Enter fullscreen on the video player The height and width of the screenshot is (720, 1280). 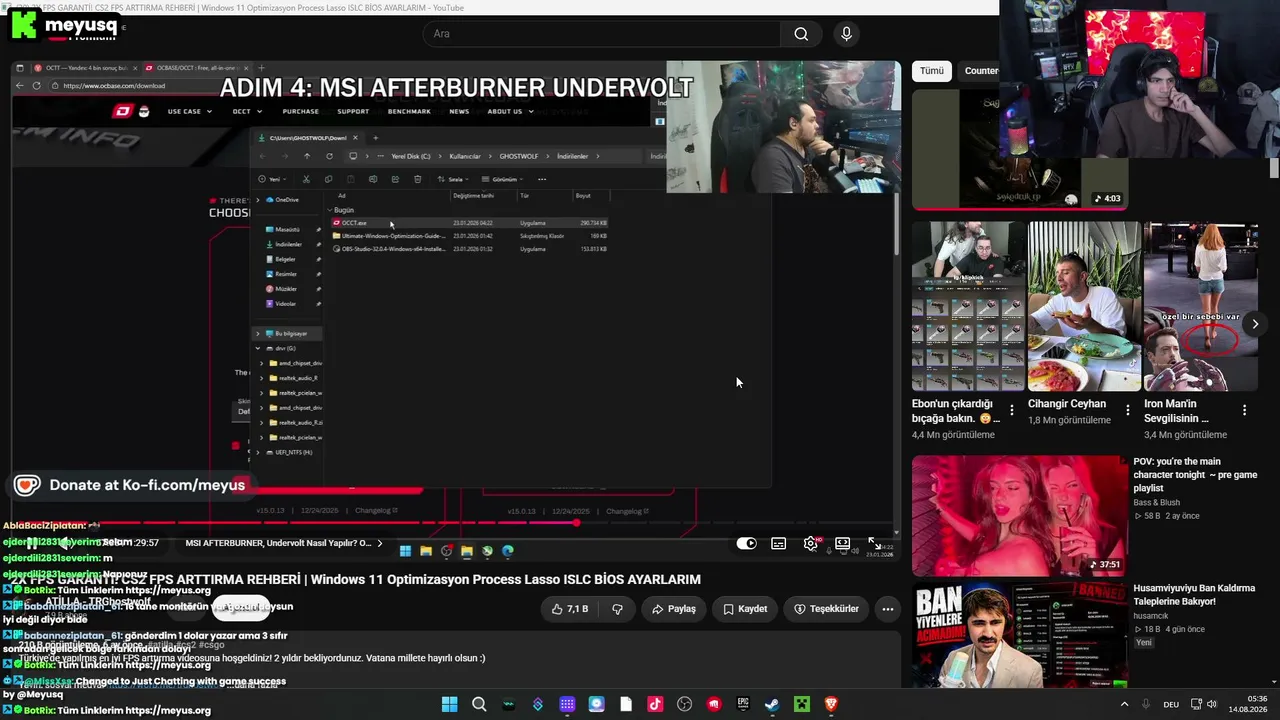click(874, 543)
